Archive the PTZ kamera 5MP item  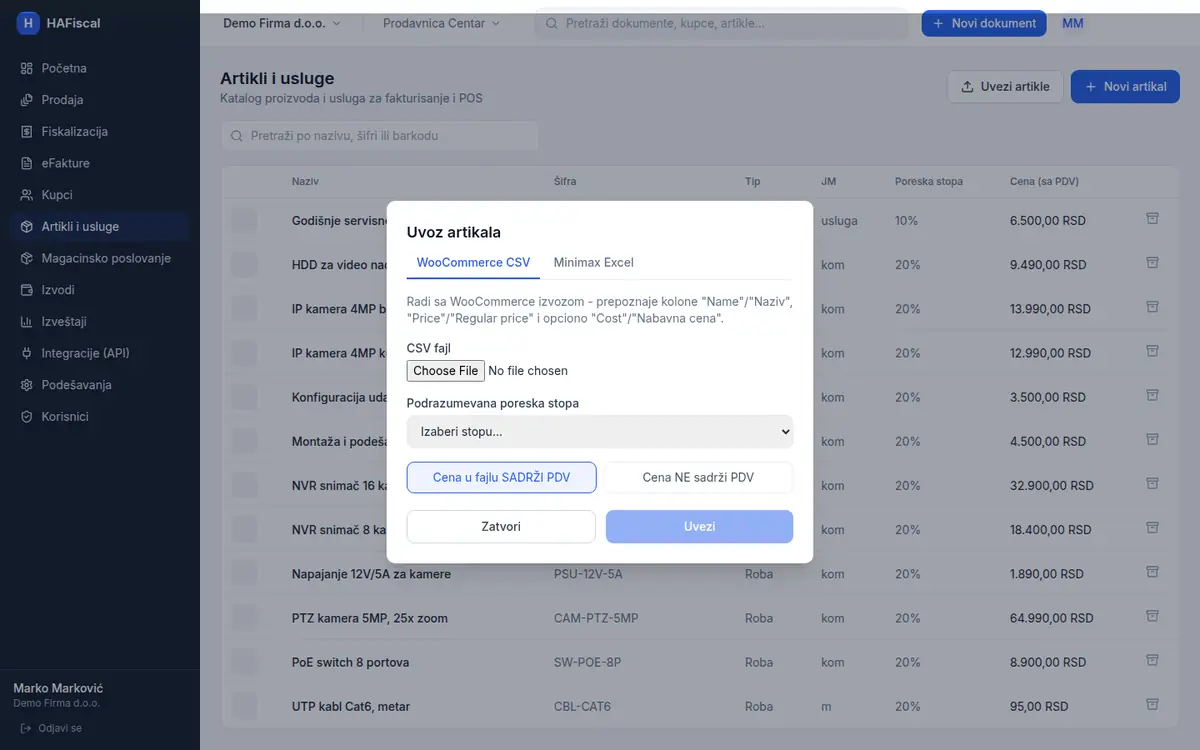tap(1152, 617)
